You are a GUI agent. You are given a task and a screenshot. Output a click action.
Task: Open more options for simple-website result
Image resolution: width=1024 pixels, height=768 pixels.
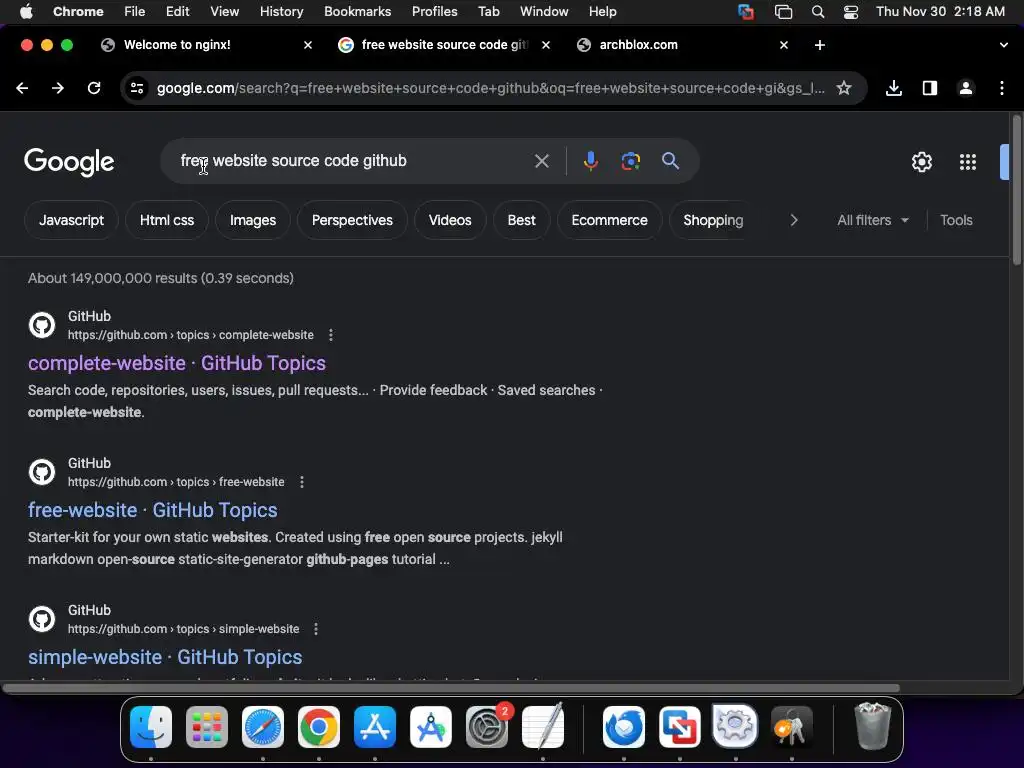point(316,629)
